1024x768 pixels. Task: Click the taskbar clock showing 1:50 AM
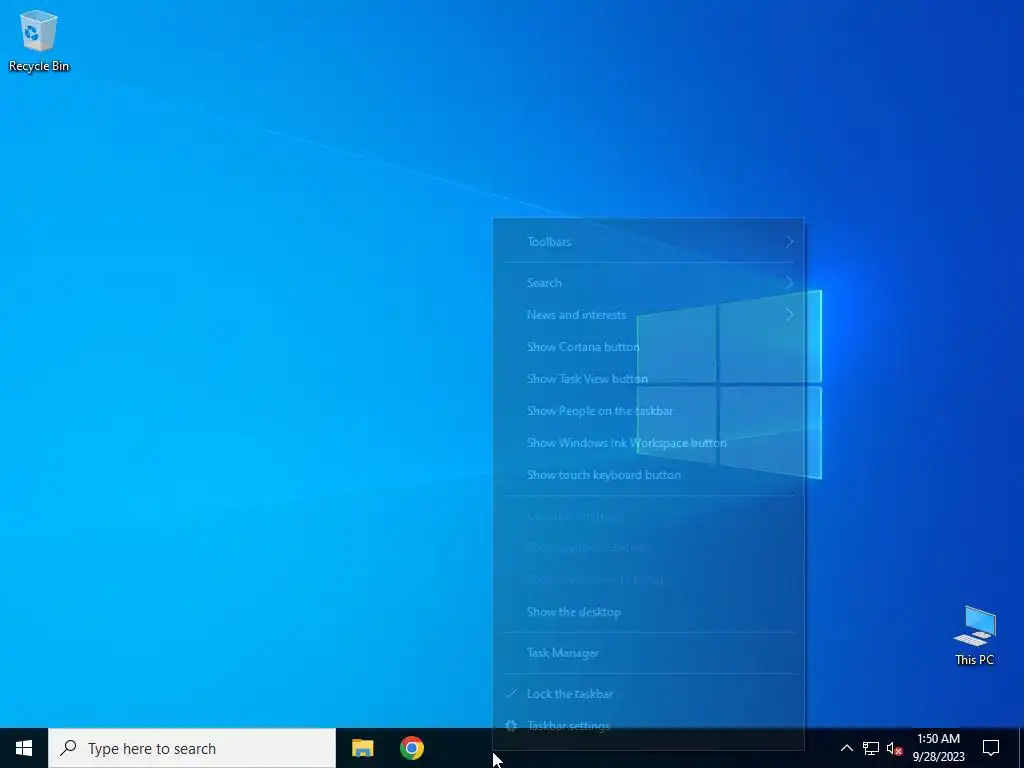pos(938,748)
